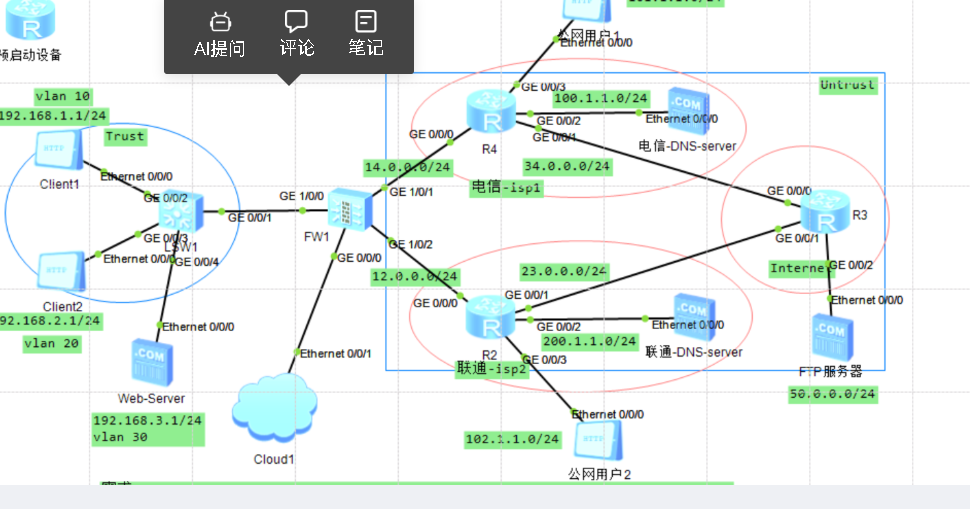Click the GE 0/0/4 label under LSW1
This screenshot has width=970, height=517.
pos(197,262)
